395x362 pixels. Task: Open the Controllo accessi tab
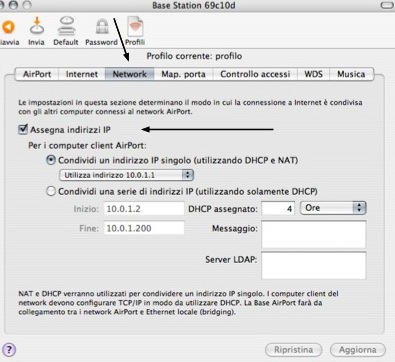[x=255, y=74]
